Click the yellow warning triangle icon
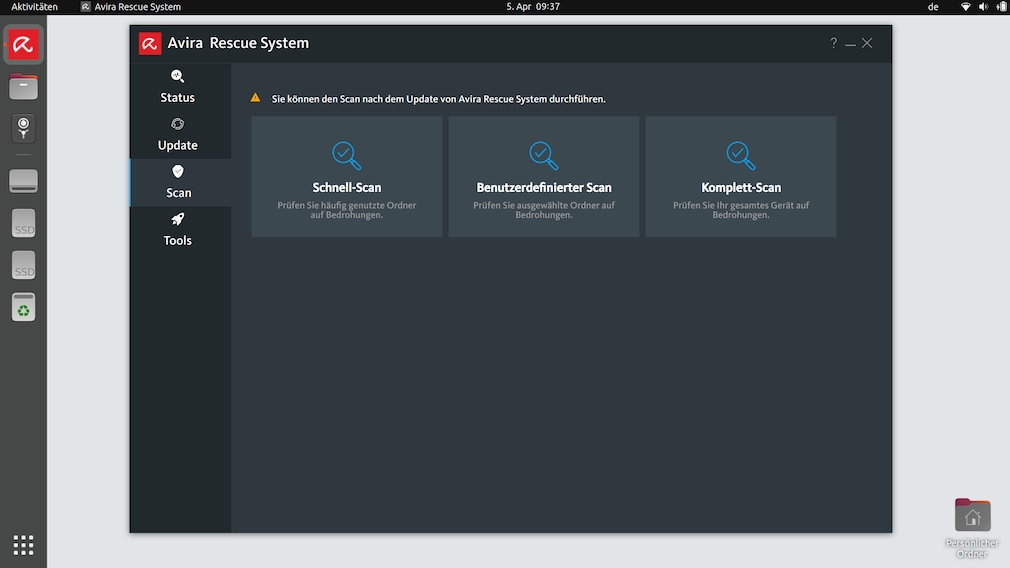The image size is (1010, 568). (256, 98)
